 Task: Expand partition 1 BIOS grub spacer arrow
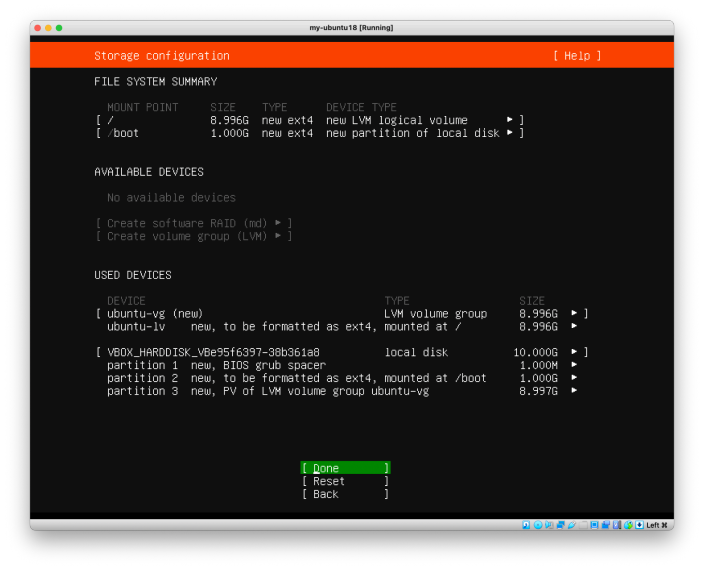(x=574, y=364)
